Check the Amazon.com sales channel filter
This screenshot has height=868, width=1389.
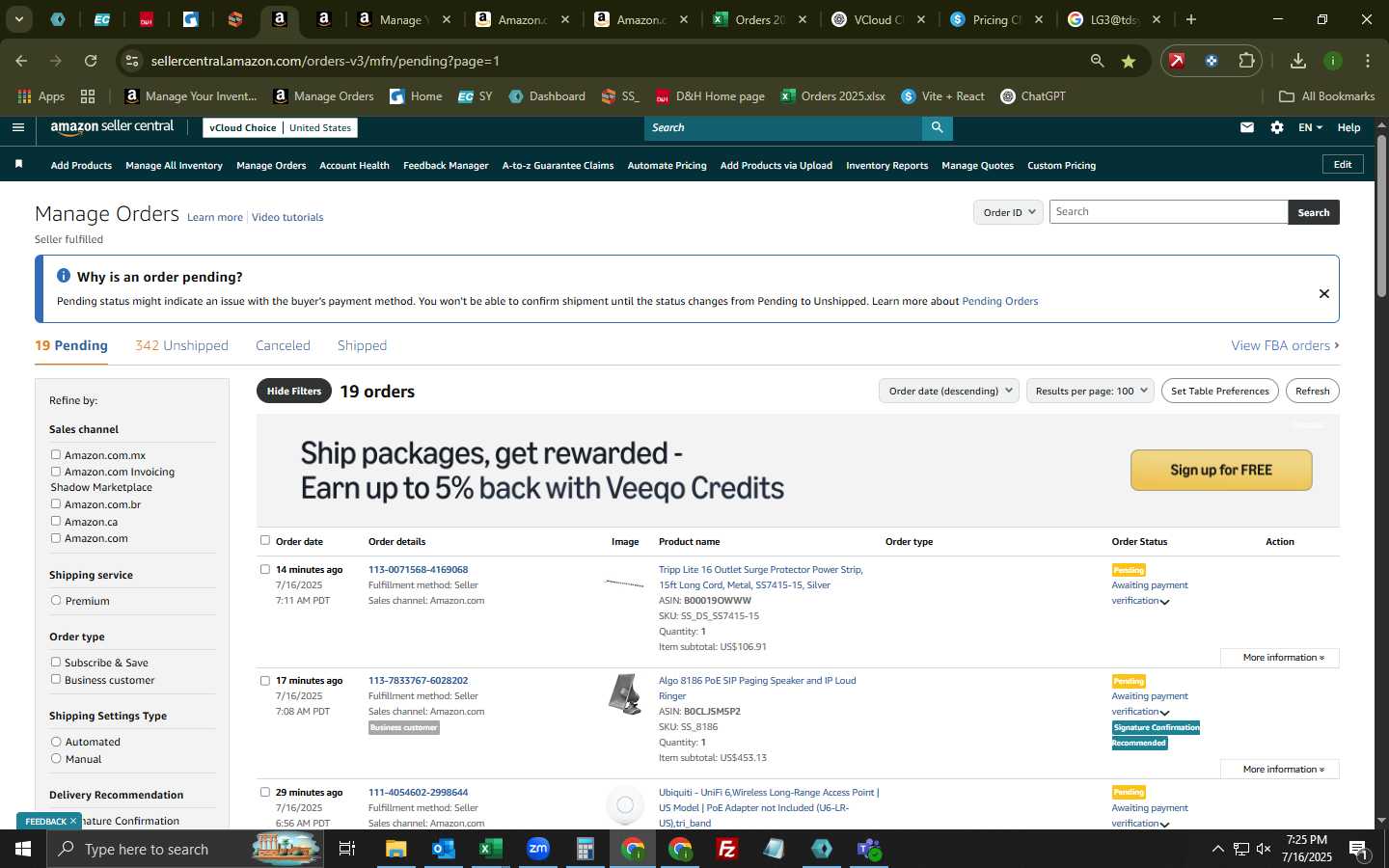click(x=56, y=538)
